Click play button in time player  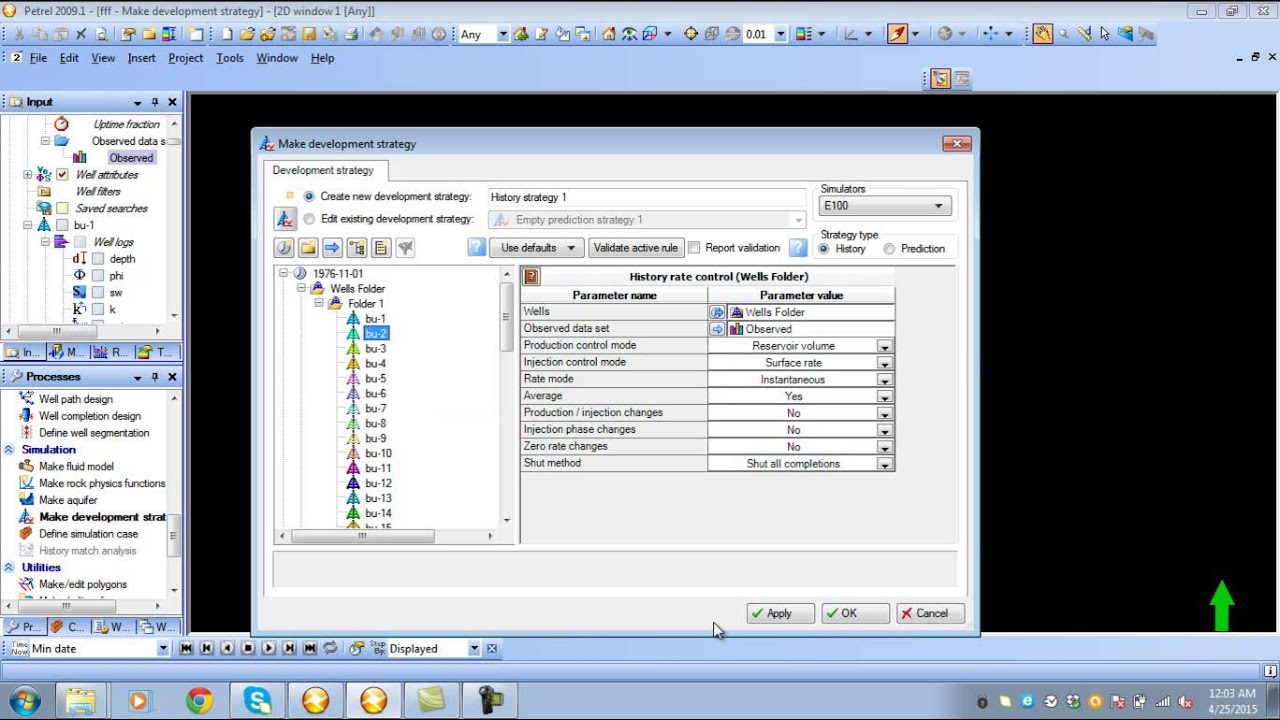(268, 648)
